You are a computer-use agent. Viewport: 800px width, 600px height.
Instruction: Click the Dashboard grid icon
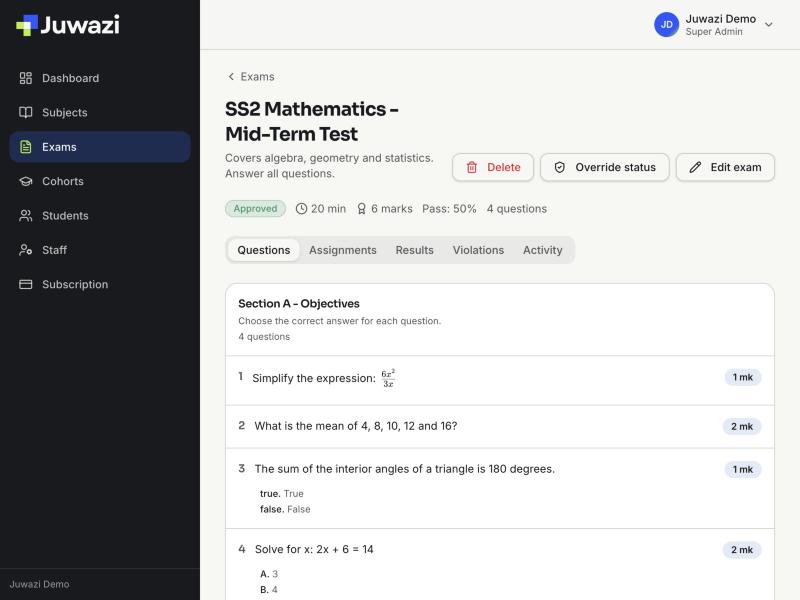pos(26,78)
